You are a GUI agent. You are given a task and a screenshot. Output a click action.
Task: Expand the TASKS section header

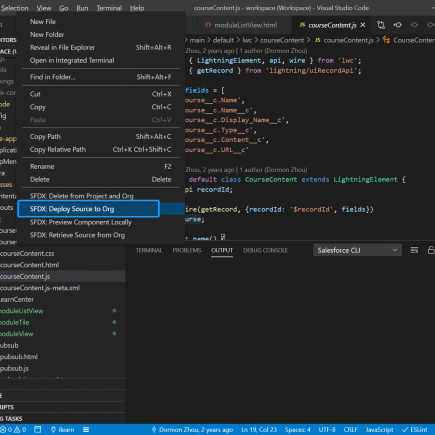pyautogui.click(x=62, y=419)
